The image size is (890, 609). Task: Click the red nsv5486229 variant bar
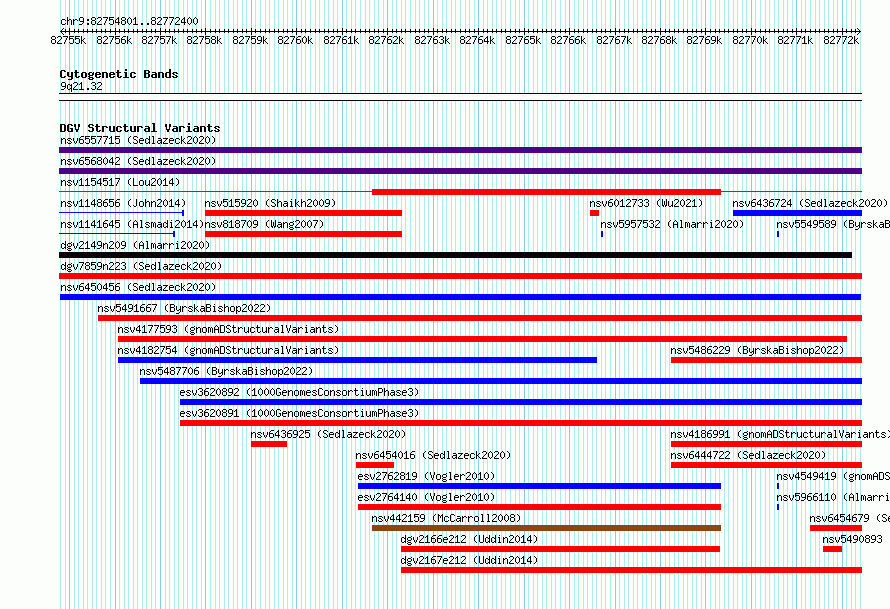coord(766,360)
